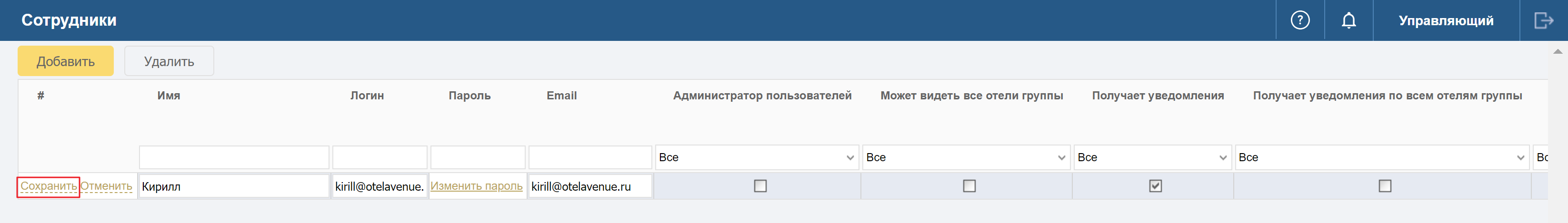Cancel editing with Отменить link
Image resolution: width=1568 pixels, height=223 pixels.
[106, 186]
